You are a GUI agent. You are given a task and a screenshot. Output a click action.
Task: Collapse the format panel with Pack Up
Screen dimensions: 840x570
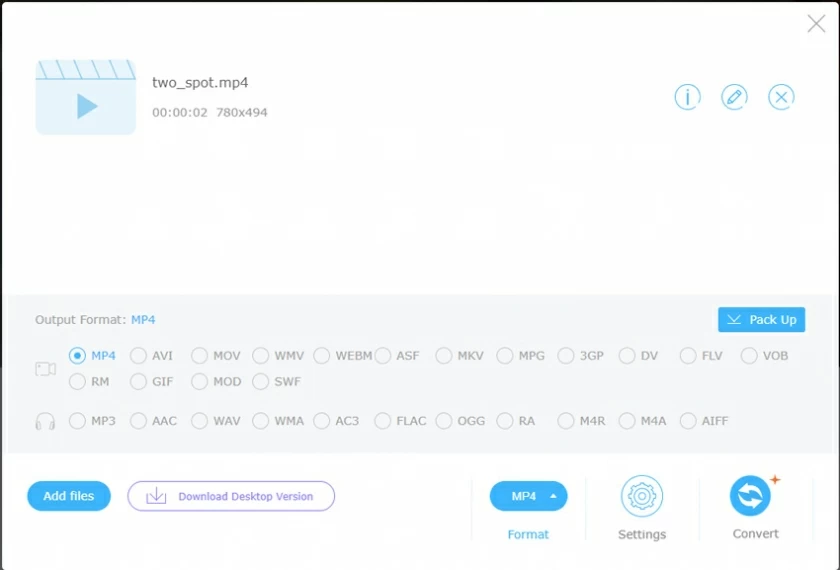[761, 320]
